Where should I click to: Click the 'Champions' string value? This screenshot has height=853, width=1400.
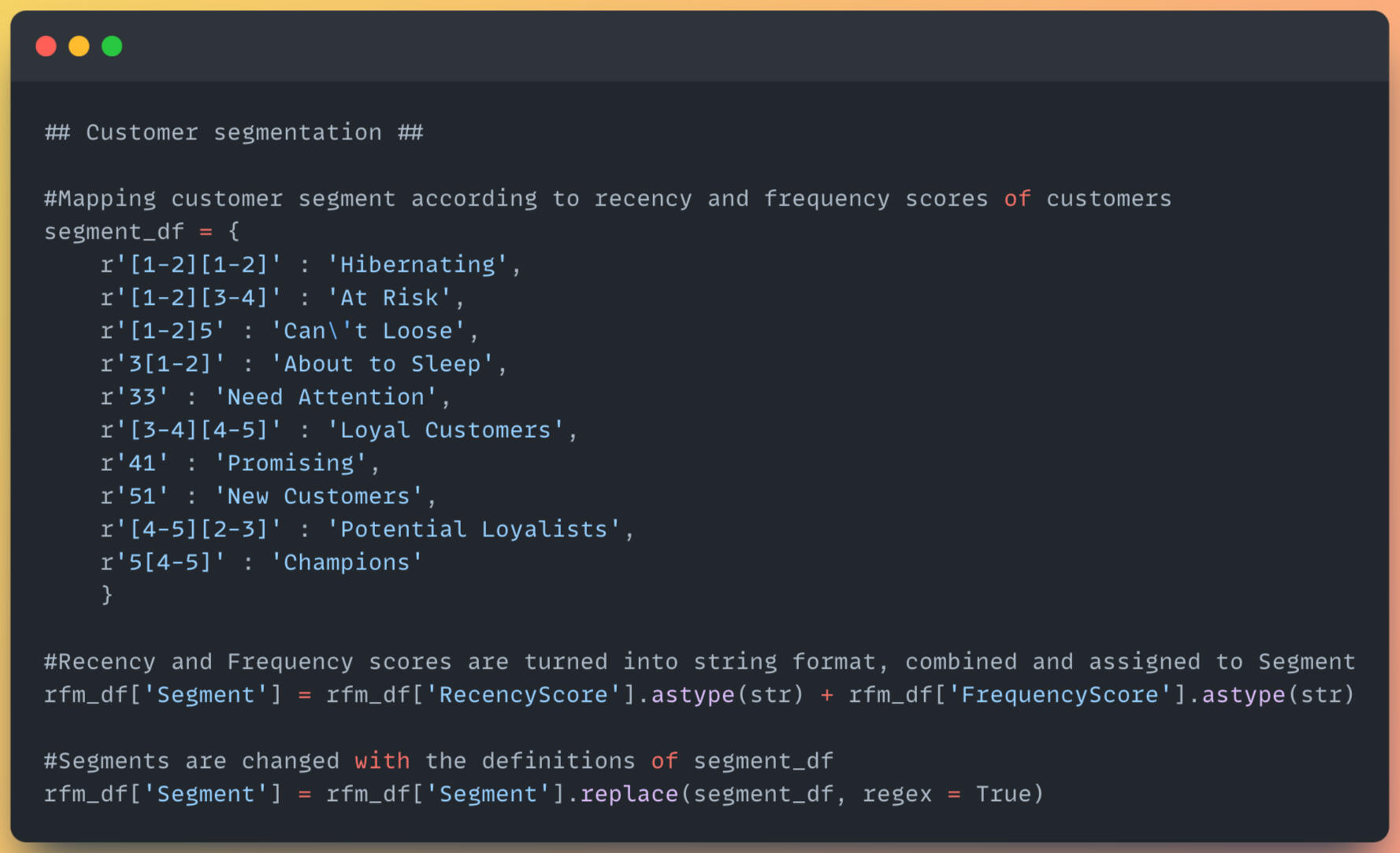(347, 562)
